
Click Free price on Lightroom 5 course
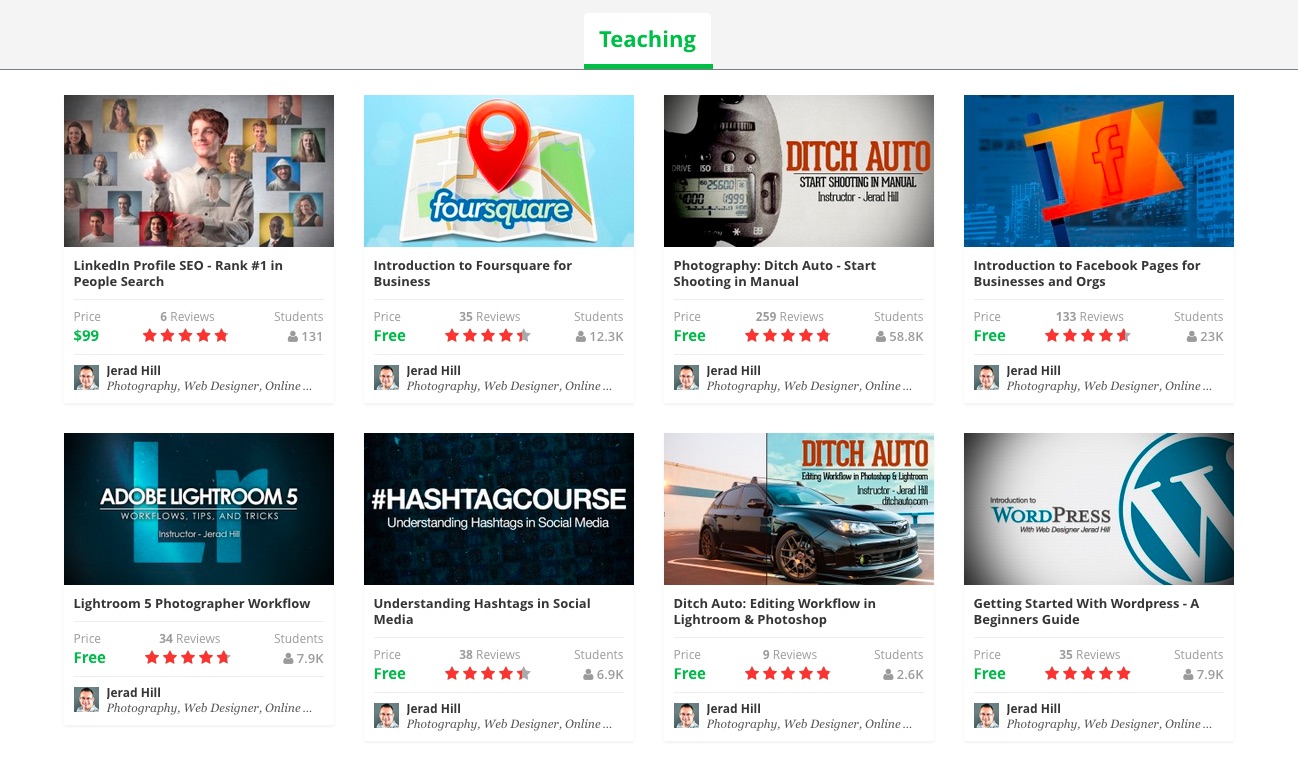coord(89,658)
